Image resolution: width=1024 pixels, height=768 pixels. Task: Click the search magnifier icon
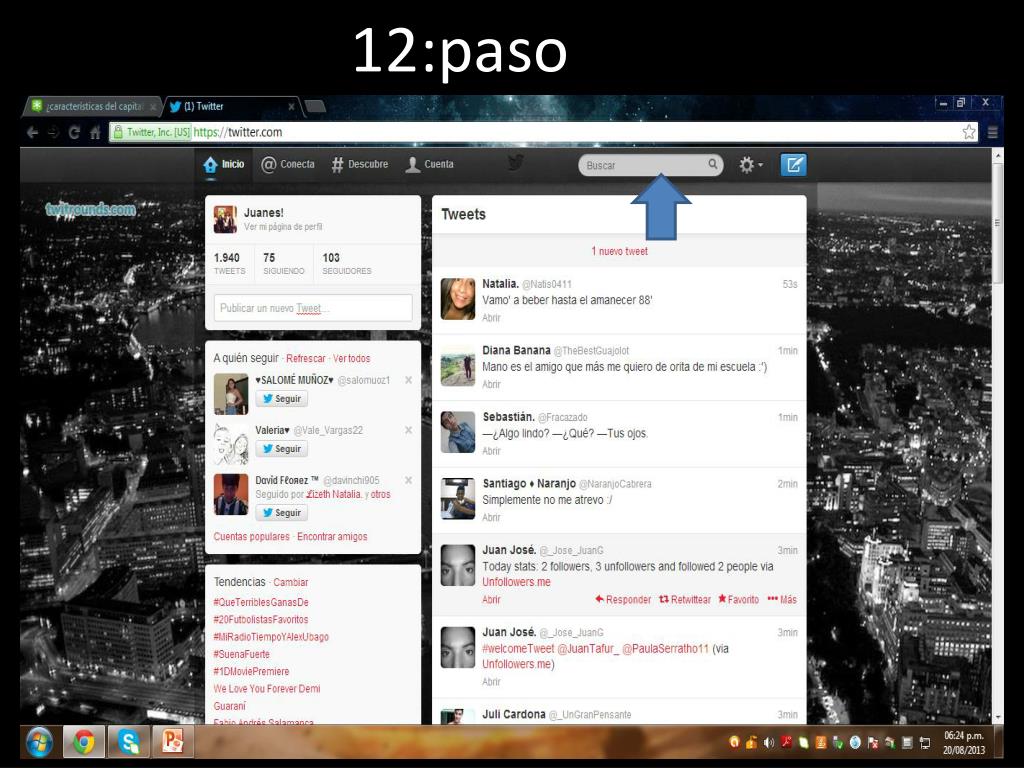[x=713, y=165]
